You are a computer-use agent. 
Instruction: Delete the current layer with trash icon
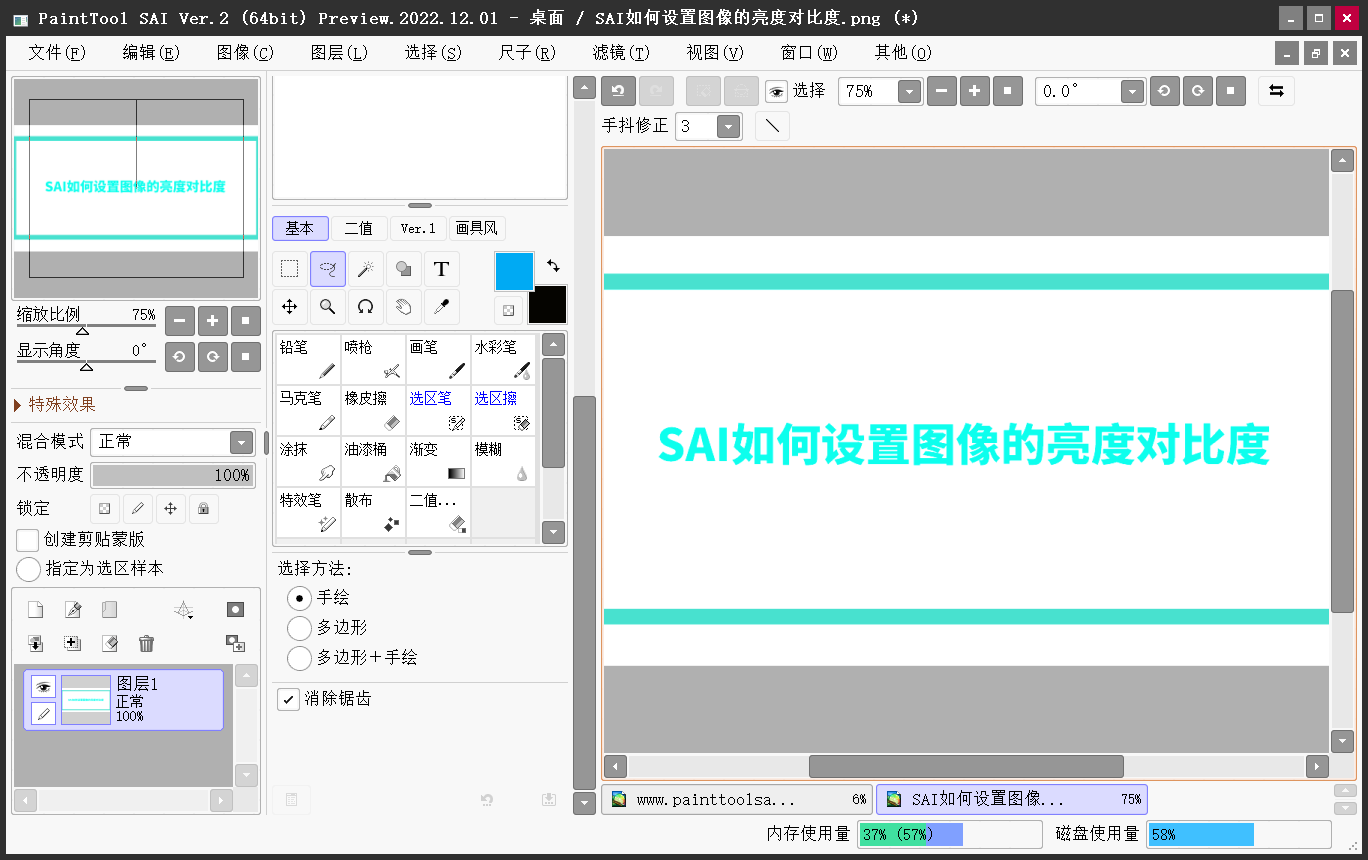(147, 643)
